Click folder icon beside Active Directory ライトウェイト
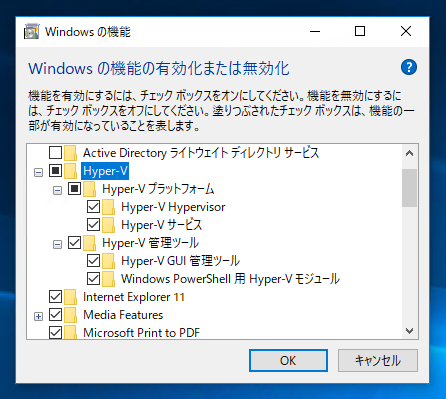446x399 pixels. pos(71,153)
